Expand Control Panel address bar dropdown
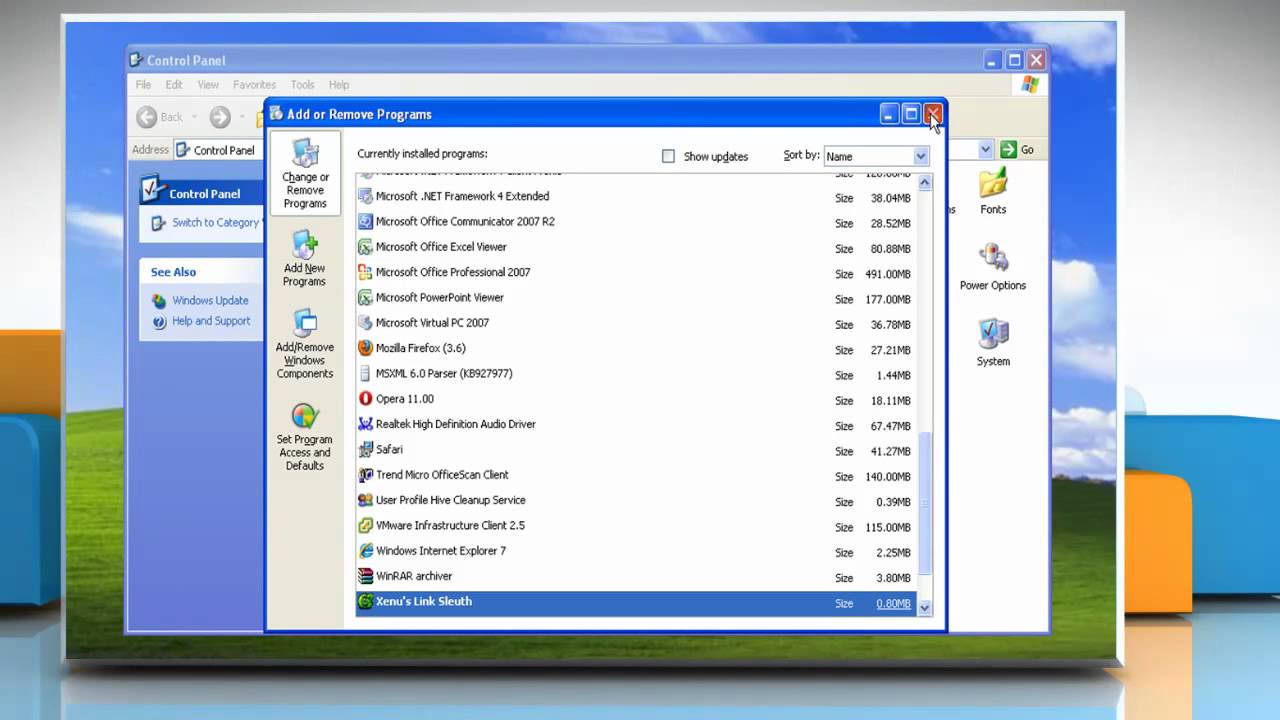The width and height of the screenshot is (1280, 720). pyautogui.click(x=985, y=149)
